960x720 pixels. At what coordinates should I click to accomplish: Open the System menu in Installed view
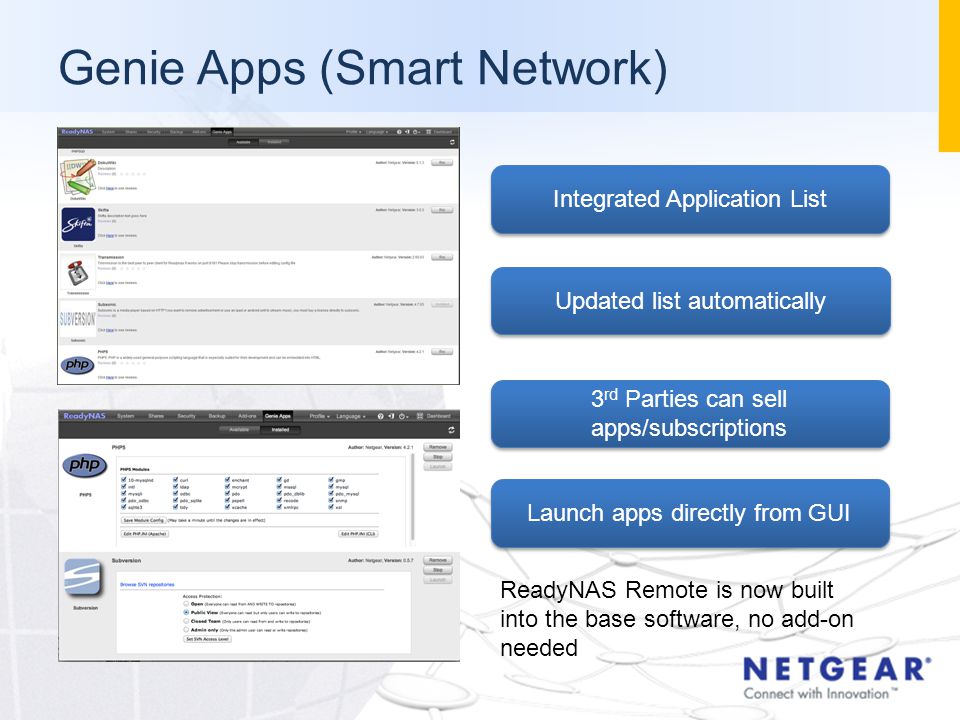pyautogui.click(x=126, y=416)
